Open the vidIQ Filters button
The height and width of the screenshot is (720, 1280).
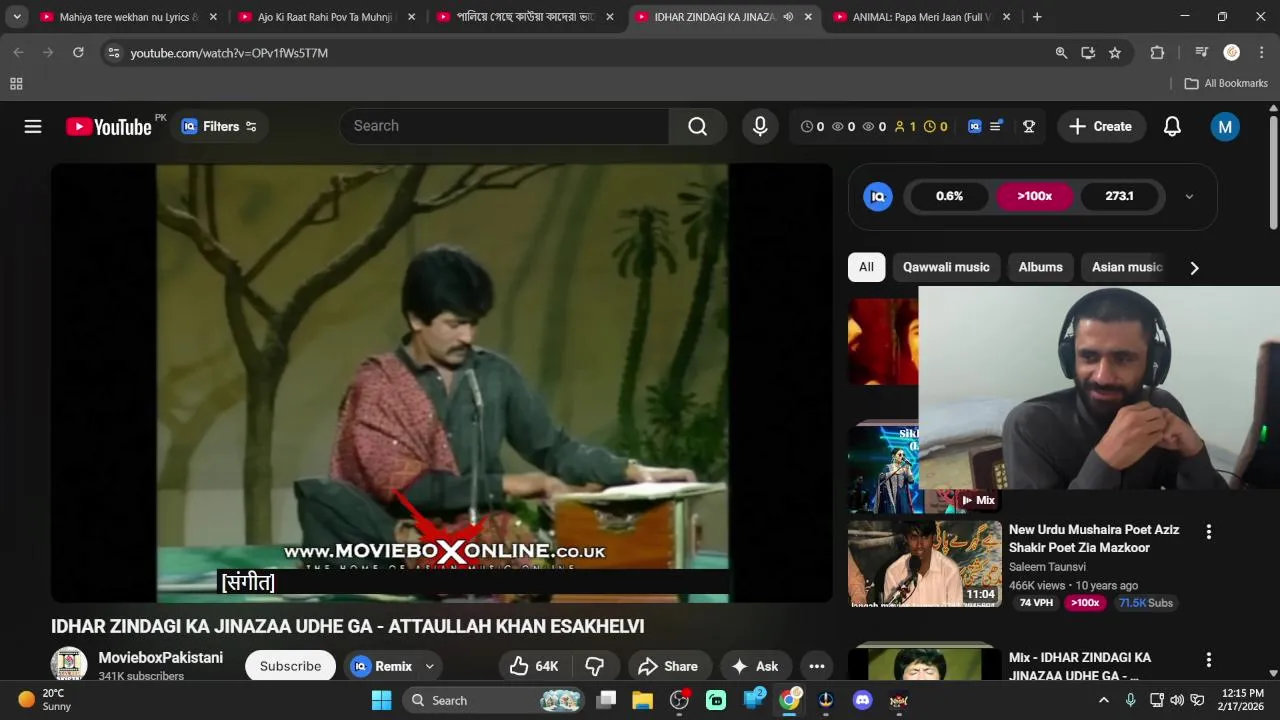pos(219,126)
